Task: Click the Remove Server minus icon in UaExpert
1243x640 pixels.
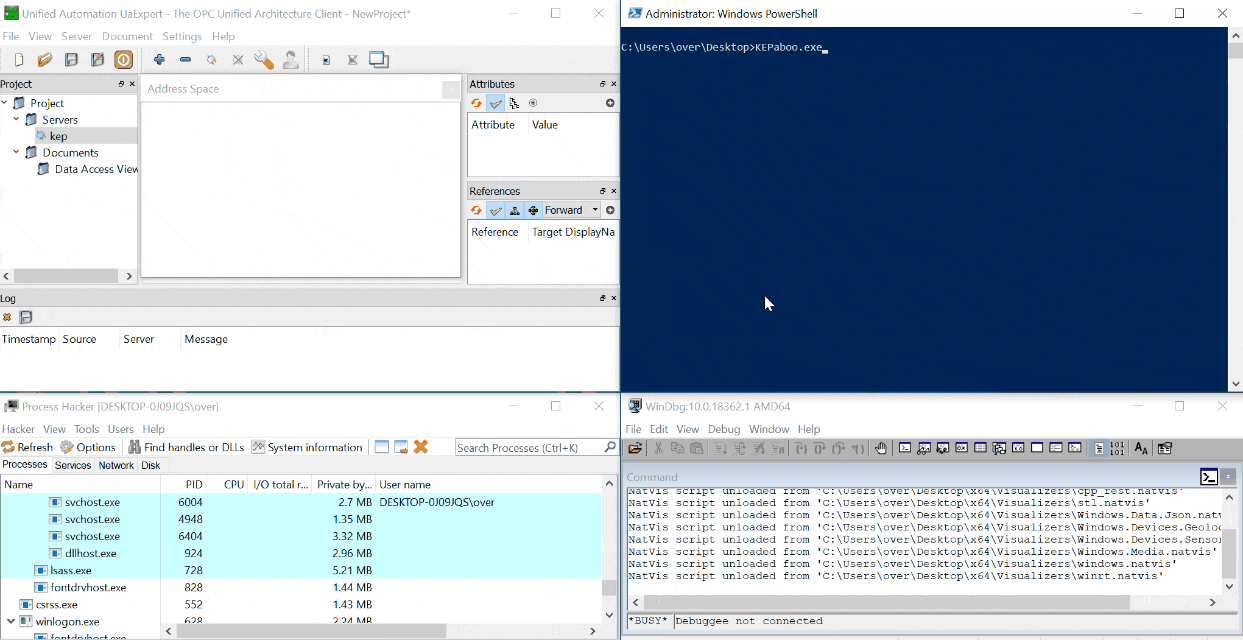Action: pos(185,60)
